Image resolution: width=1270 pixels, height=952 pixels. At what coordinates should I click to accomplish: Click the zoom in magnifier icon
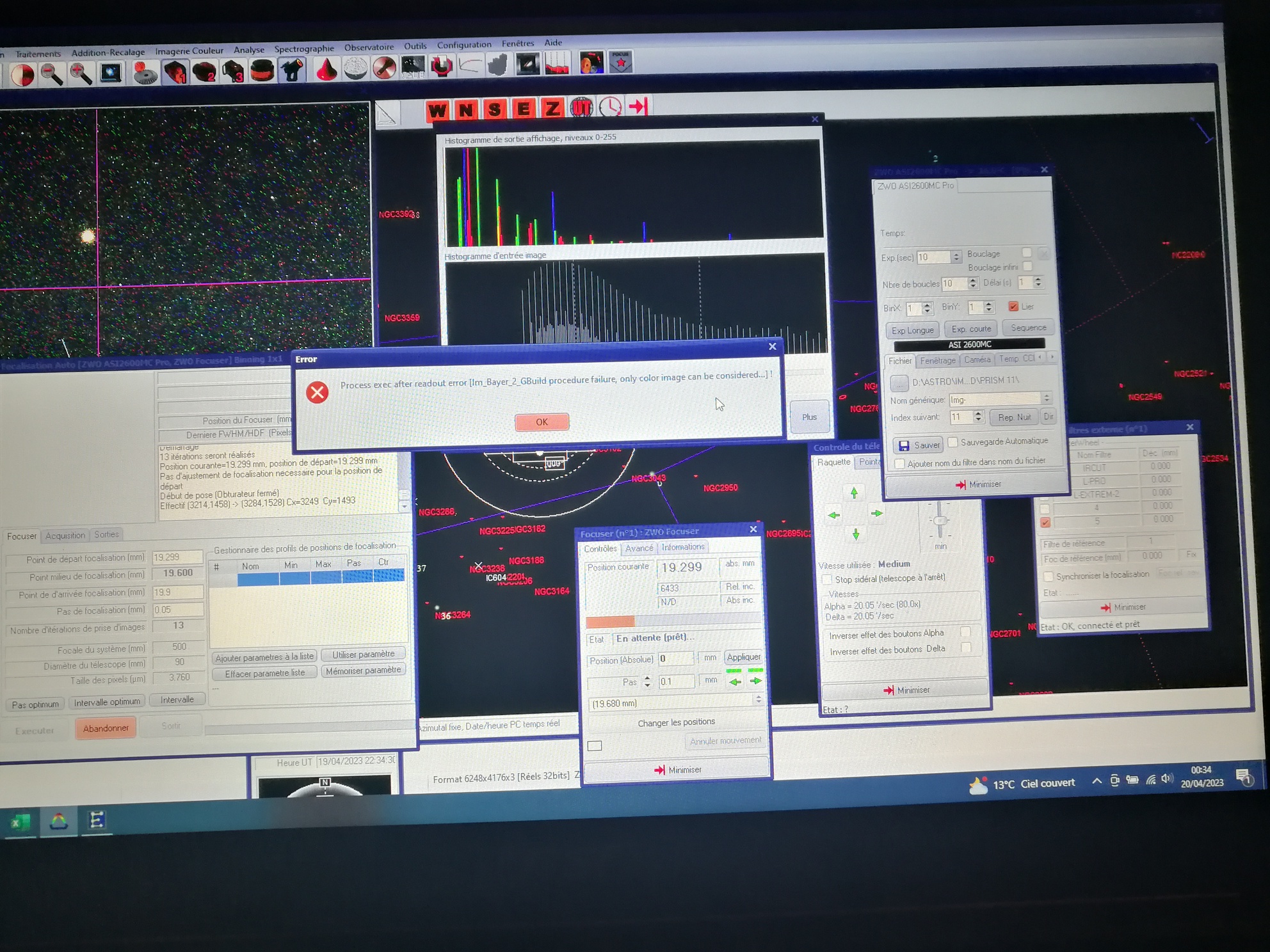coord(81,74)
